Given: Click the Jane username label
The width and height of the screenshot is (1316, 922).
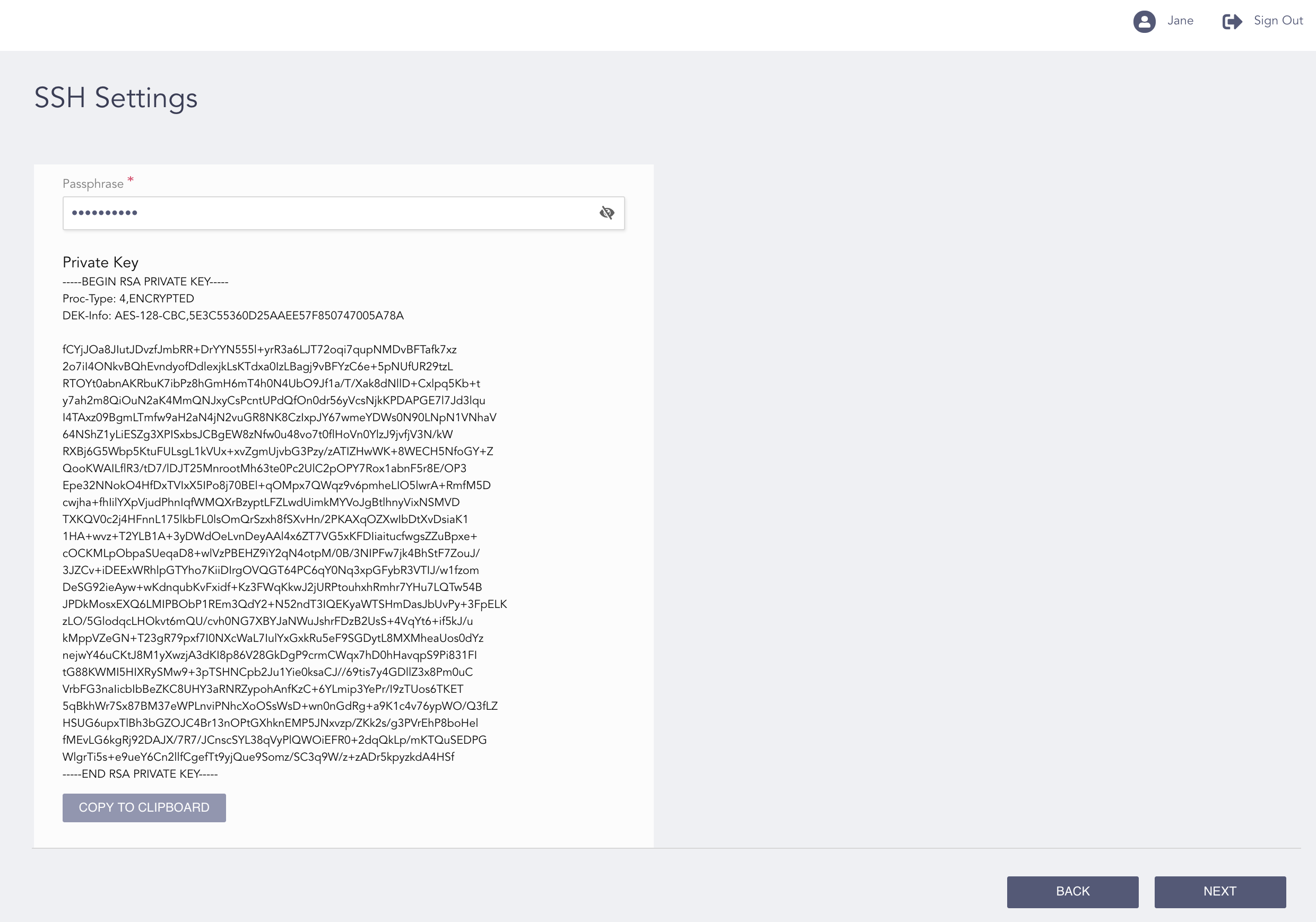Looking at the screenshot, I should (x=1180, y=21).
